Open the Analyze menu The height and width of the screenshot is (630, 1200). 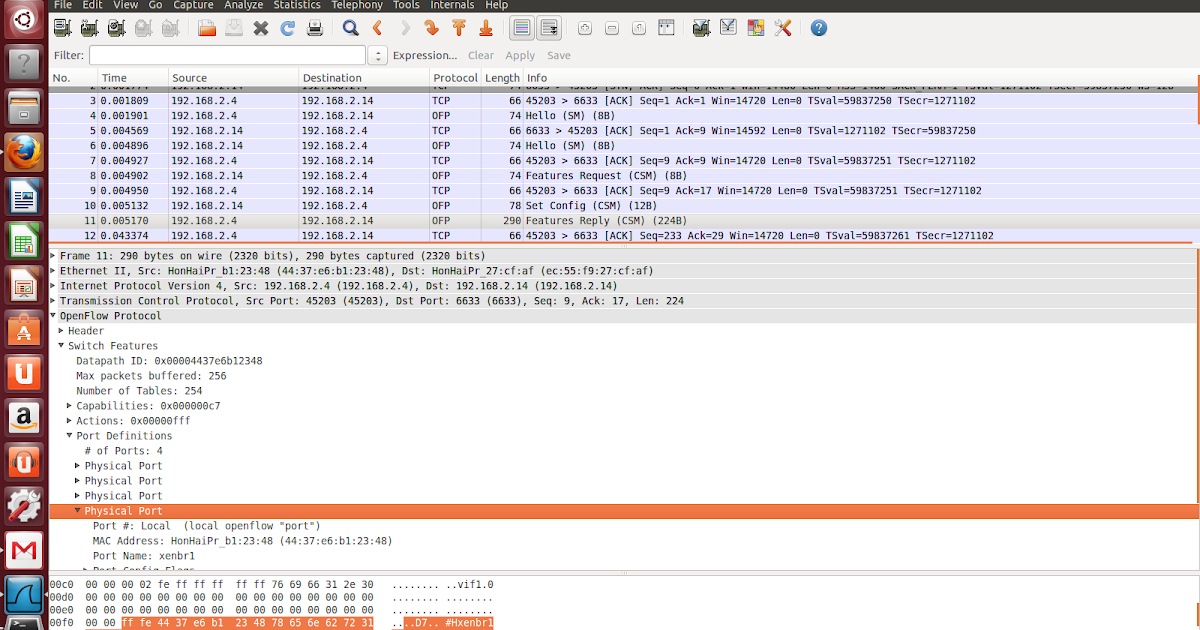click(x=244, y=5)
